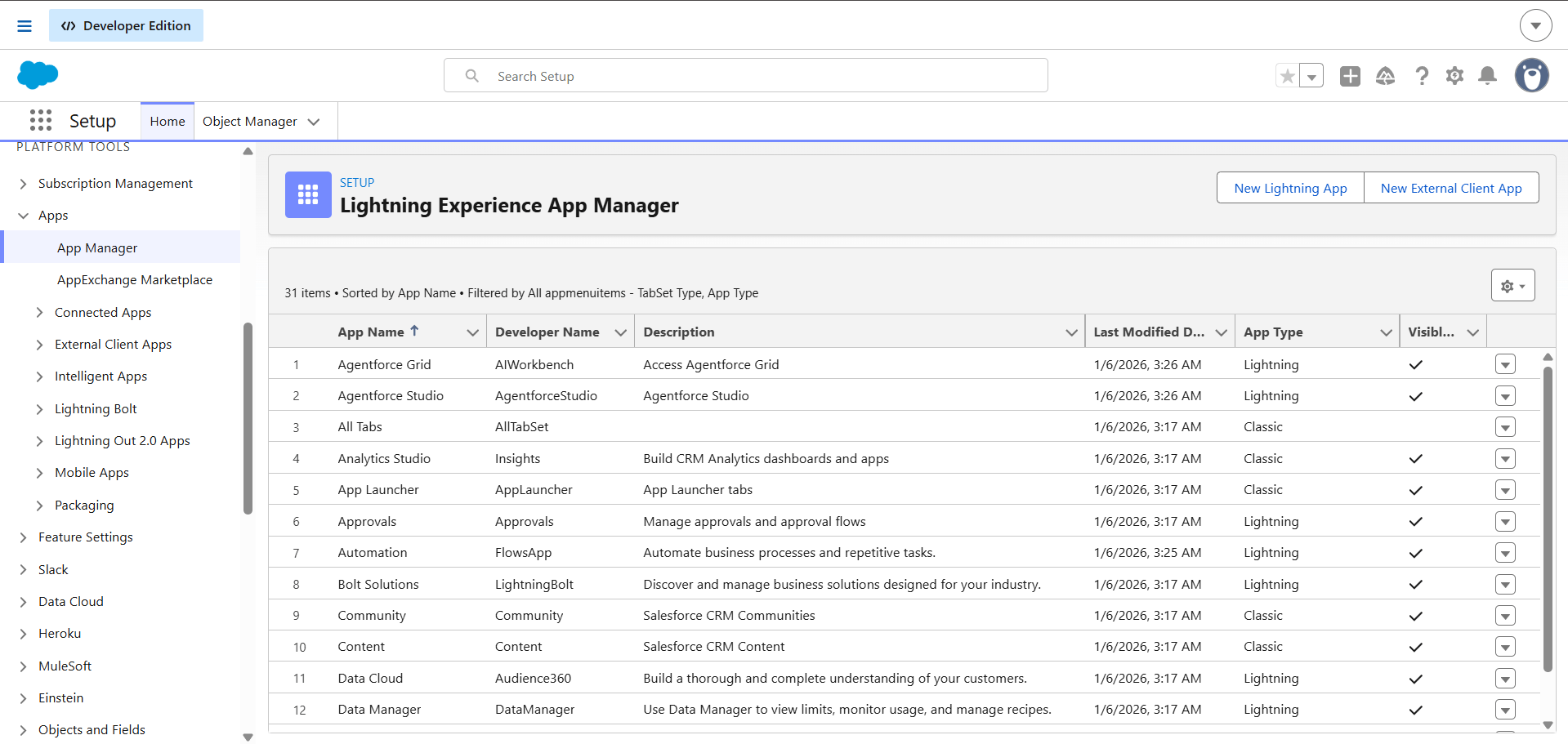Click New Lightning App button
This screenshot has height=744, width=1568.
[1290, 188]
